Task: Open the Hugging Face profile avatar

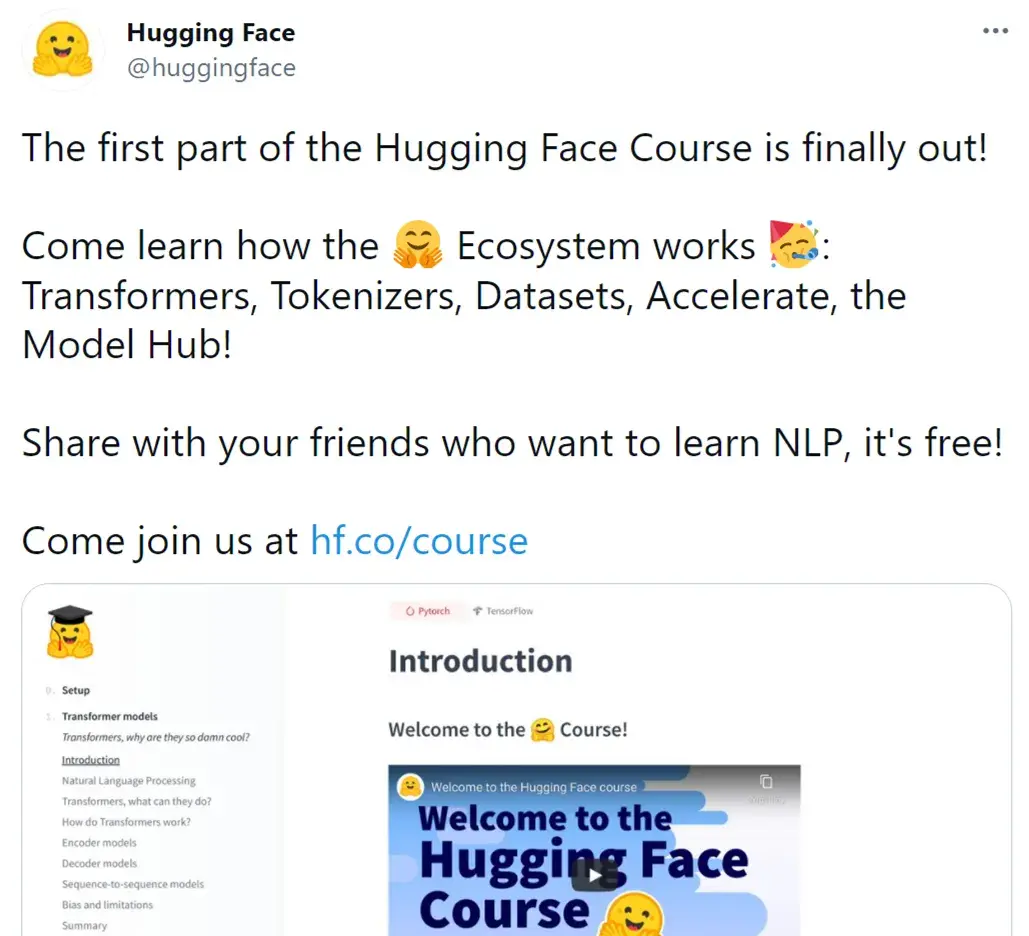Action: point(62,49)
